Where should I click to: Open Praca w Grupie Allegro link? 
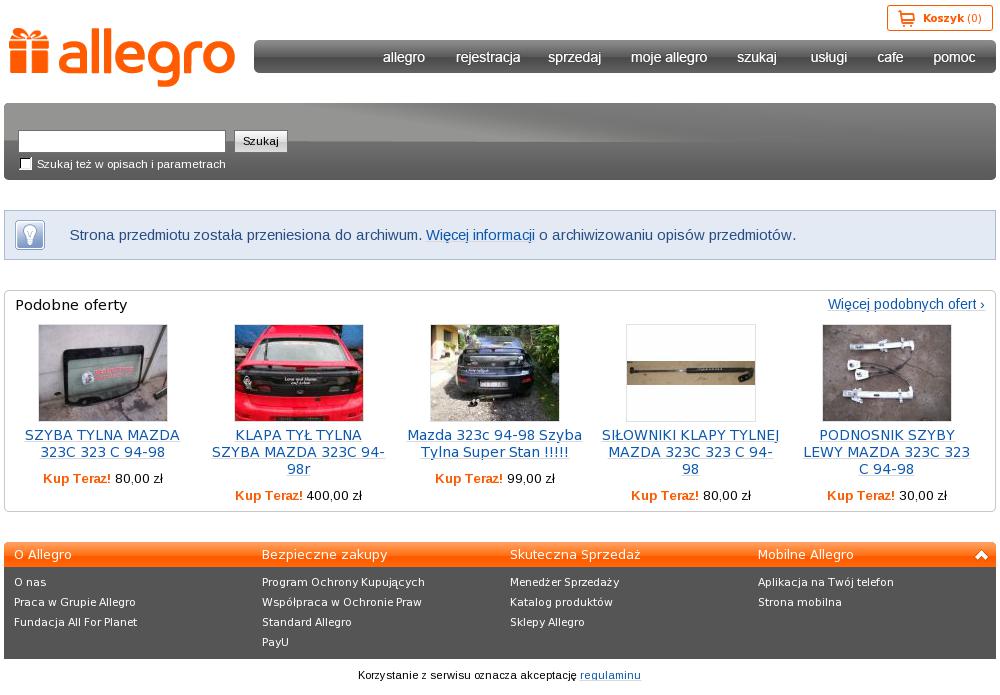(75, 603)
